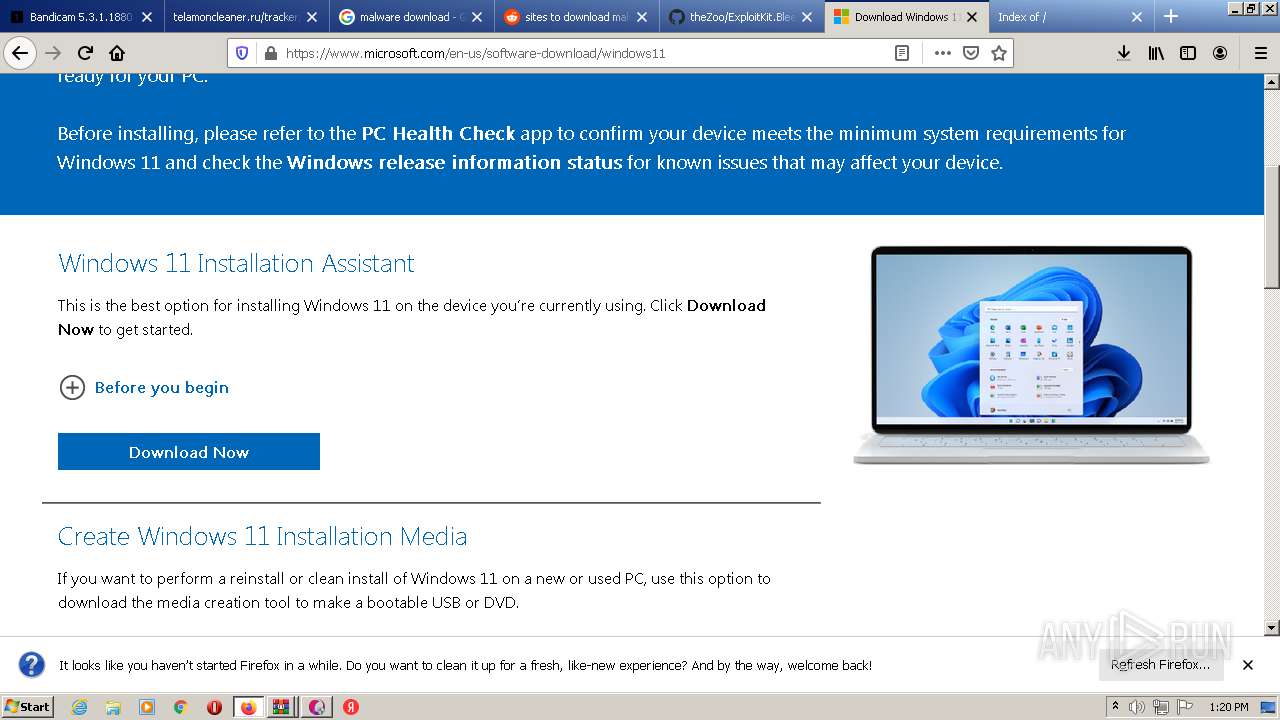Bookmark this page with star
The image size is (1280, 720).
click(x=998, y=53)
